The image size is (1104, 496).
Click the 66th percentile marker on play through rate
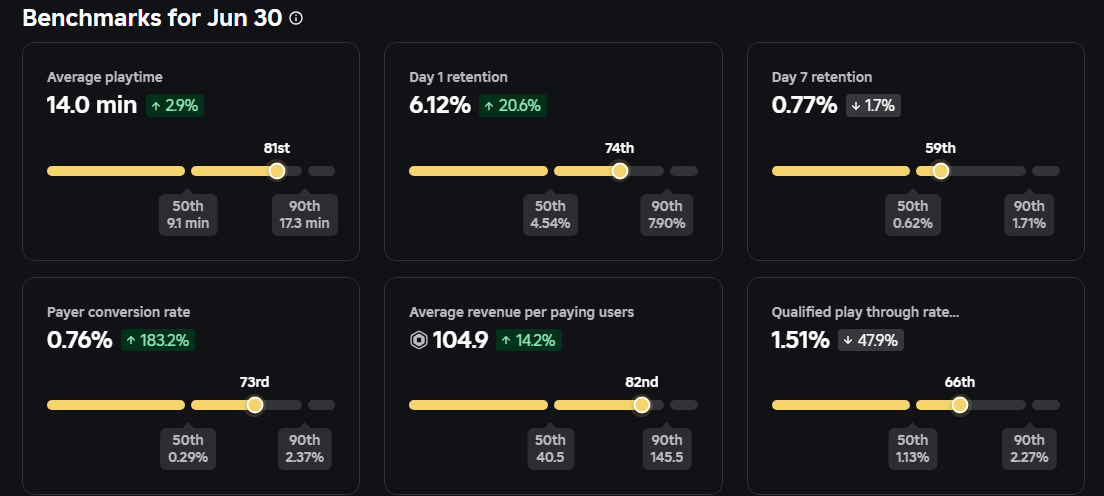(x=960, y=405)
